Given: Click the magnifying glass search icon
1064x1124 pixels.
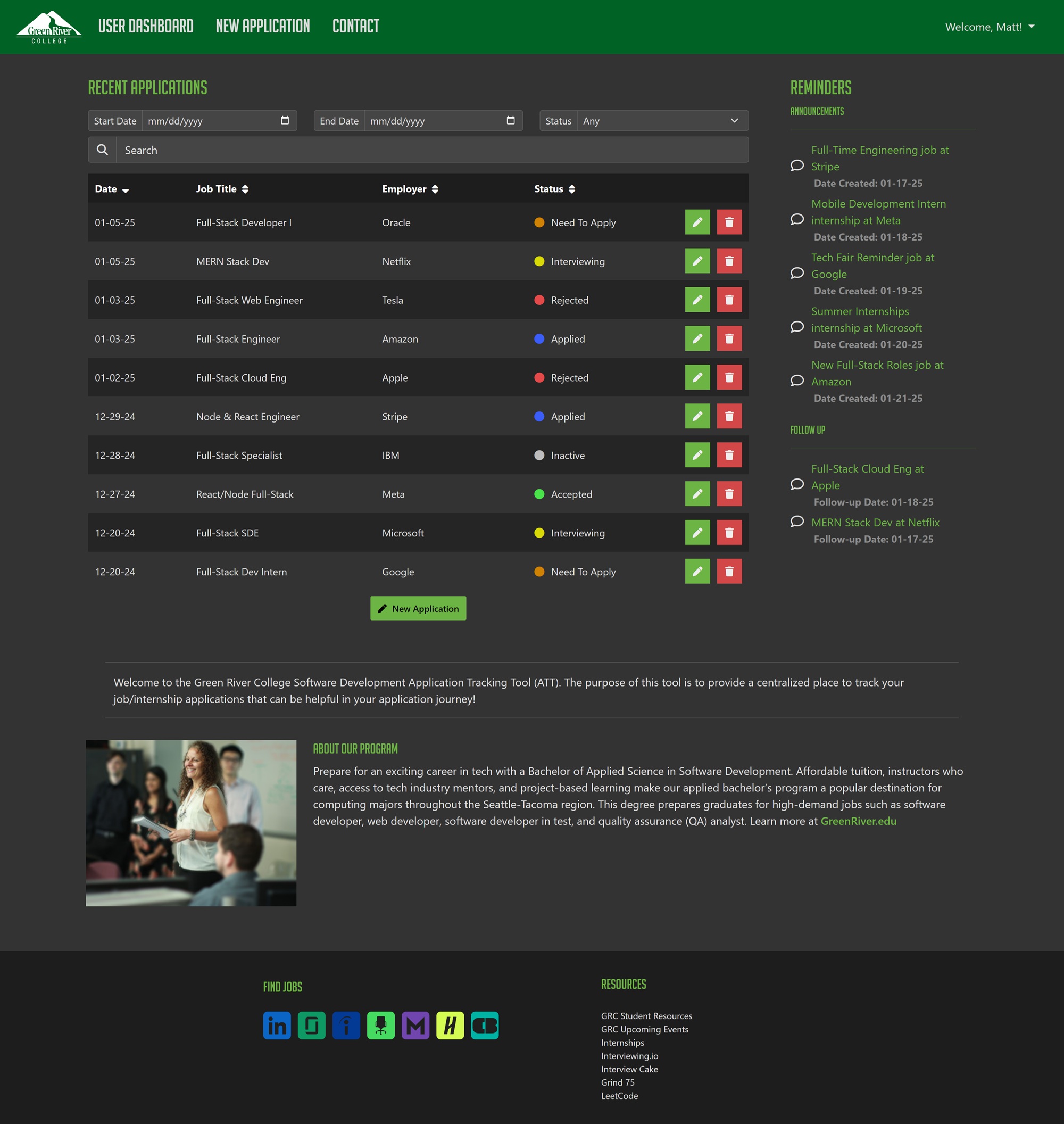Looking at the screenshot, I should pyautogui.click(x=102, y=150).
